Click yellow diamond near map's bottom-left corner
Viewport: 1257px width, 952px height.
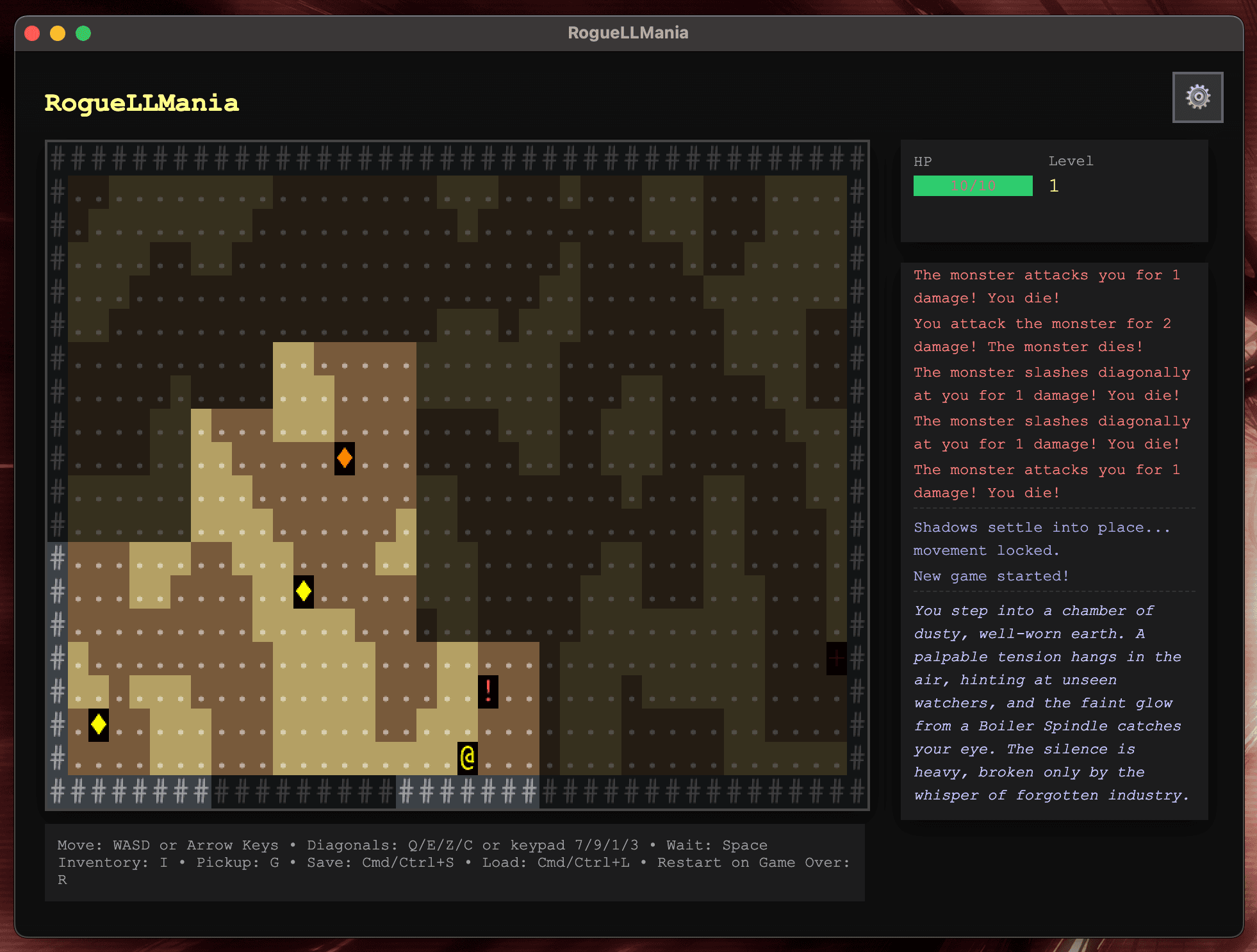click(x=99, y=725)
